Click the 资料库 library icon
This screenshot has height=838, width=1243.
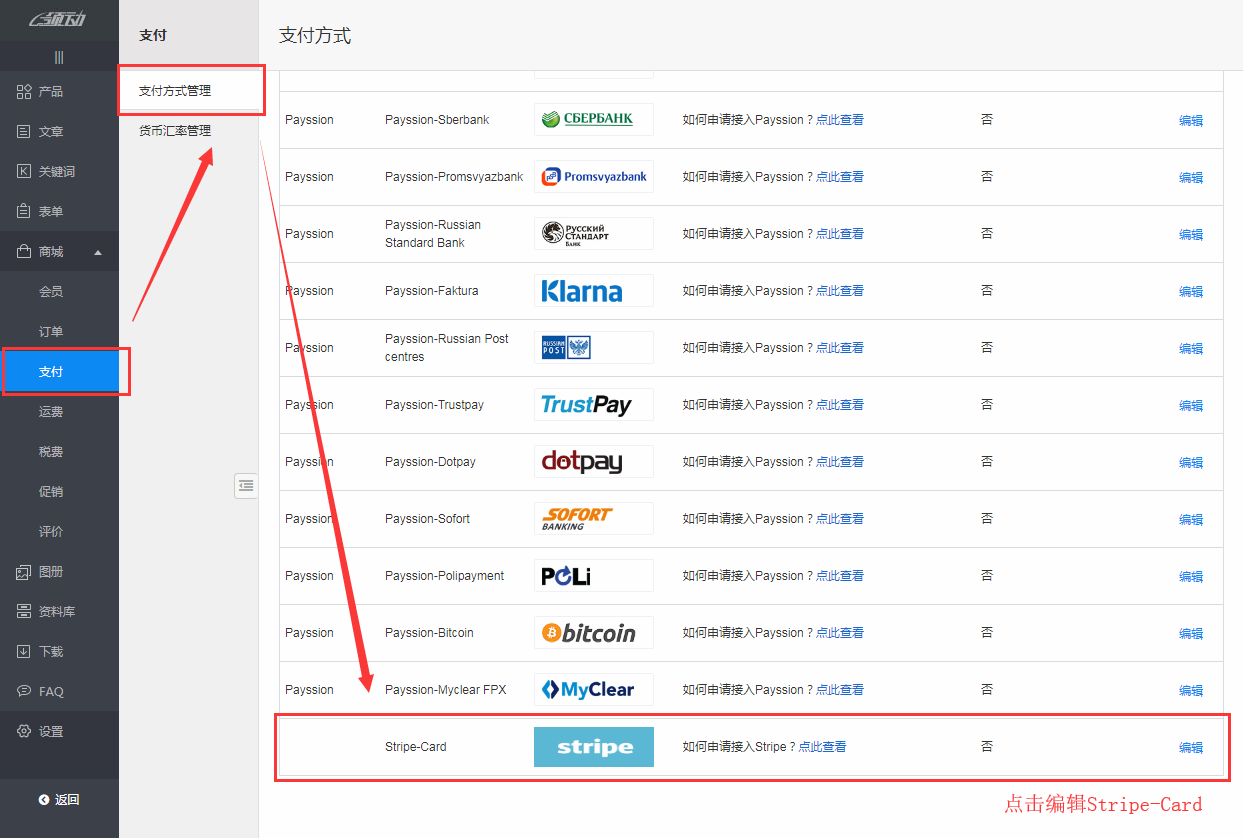[24, 612]
